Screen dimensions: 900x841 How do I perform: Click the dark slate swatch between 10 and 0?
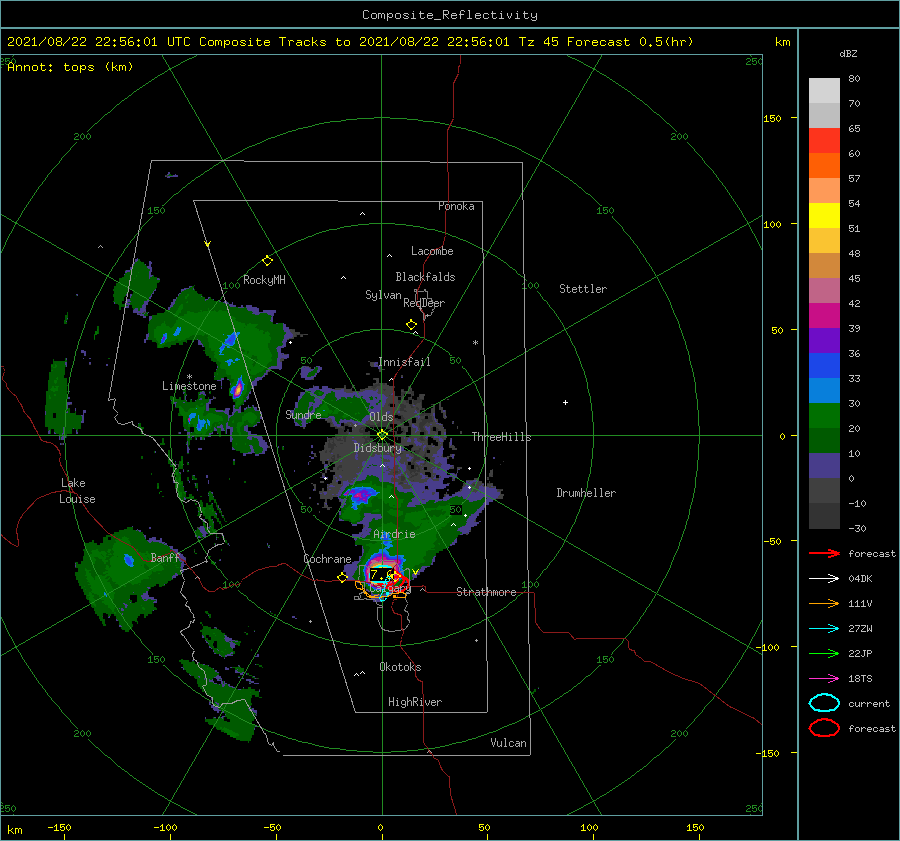point(824,466)
